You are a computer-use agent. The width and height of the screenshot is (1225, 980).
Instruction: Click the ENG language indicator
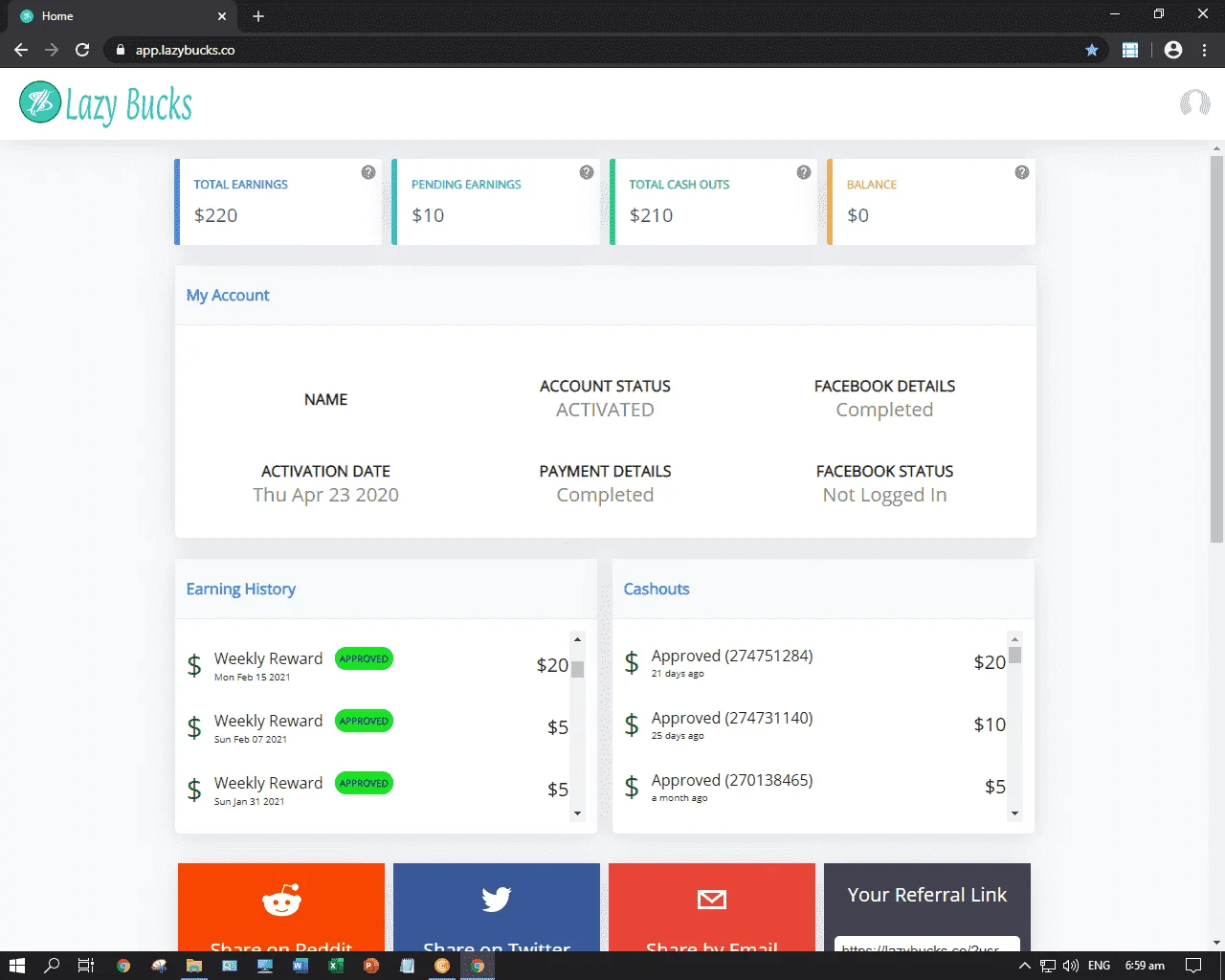point(1100,966)
